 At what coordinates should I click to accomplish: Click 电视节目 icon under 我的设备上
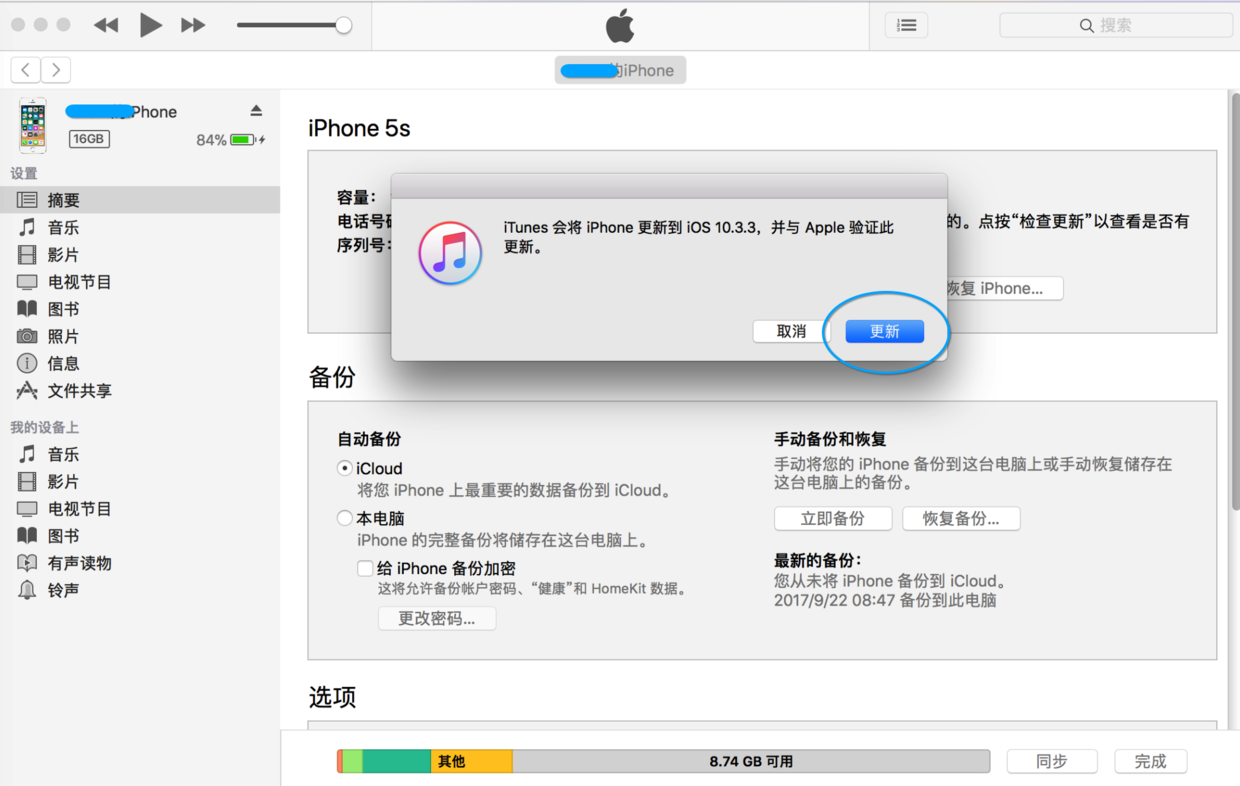point(27,508)
